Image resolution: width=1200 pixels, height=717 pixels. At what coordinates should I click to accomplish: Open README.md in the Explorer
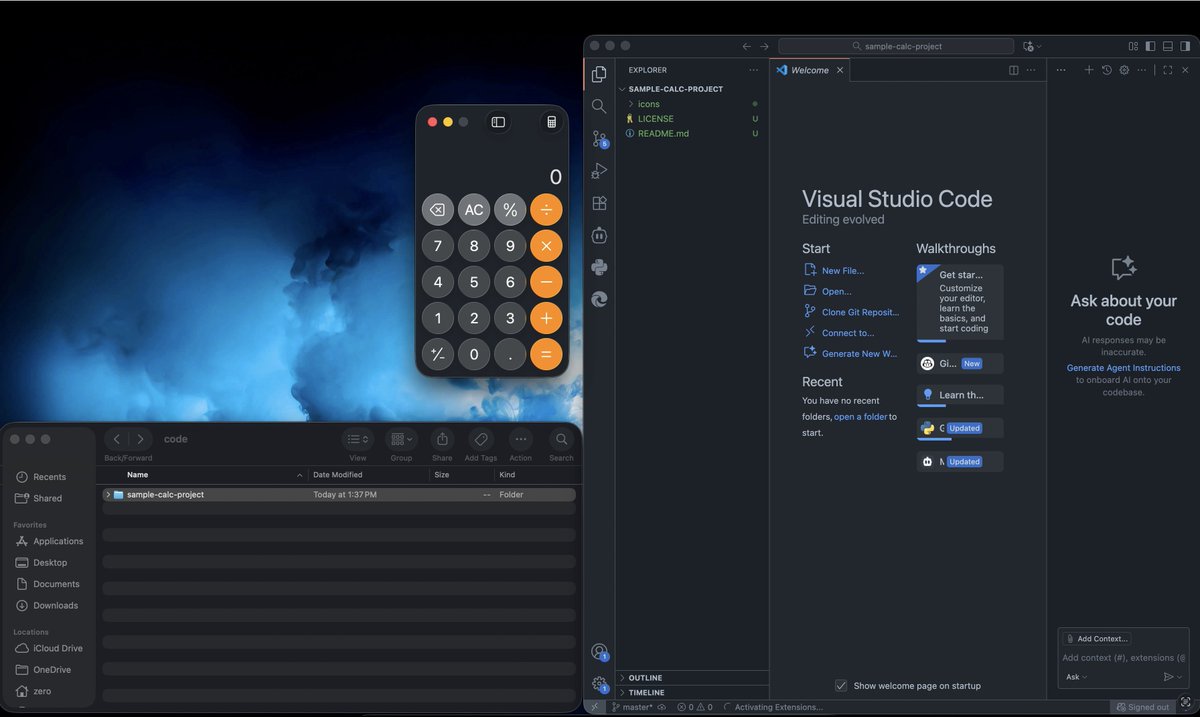pos(662,133)
